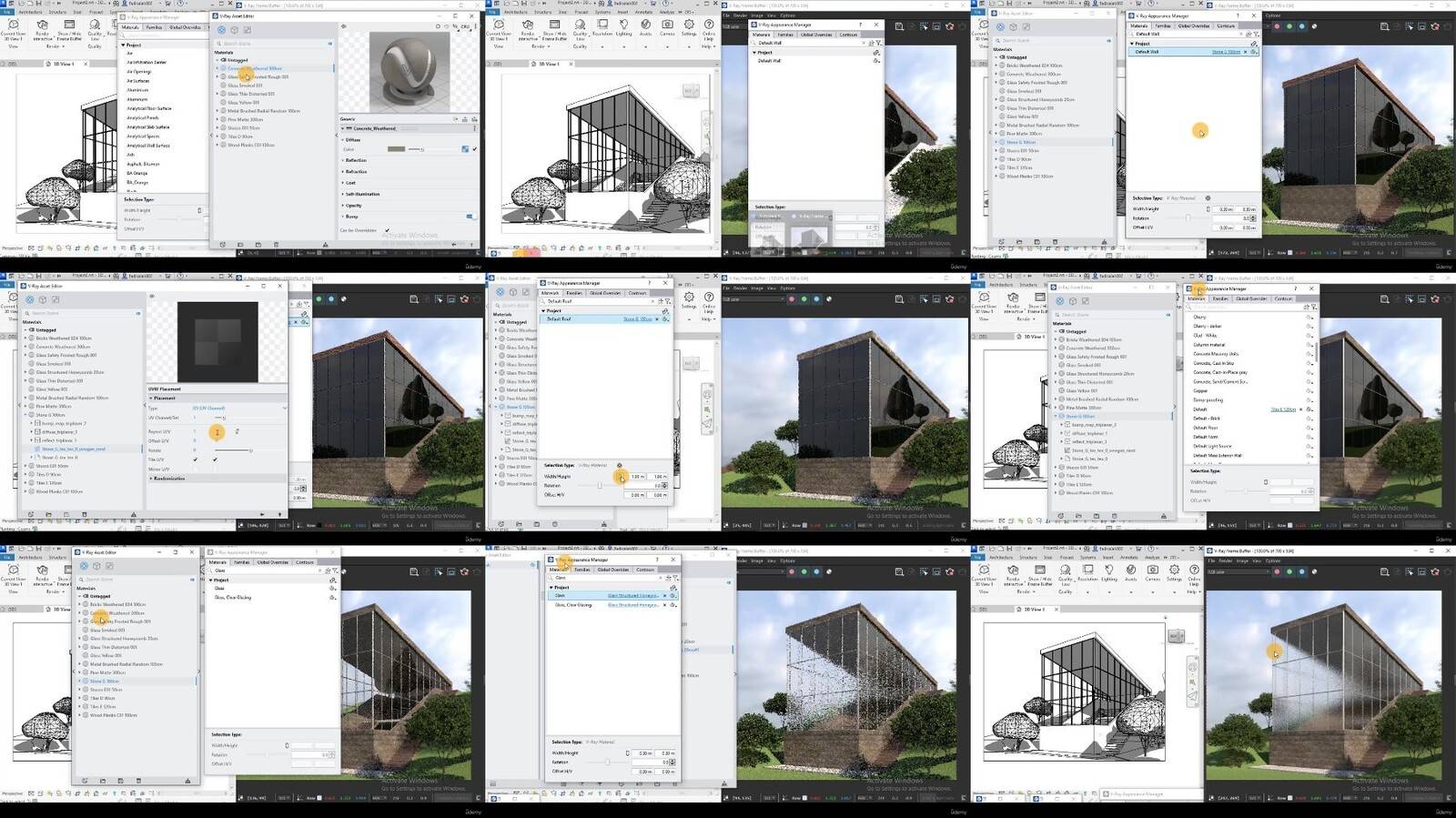Open Camera in the top-row Revit ribbon

point(667,27)
